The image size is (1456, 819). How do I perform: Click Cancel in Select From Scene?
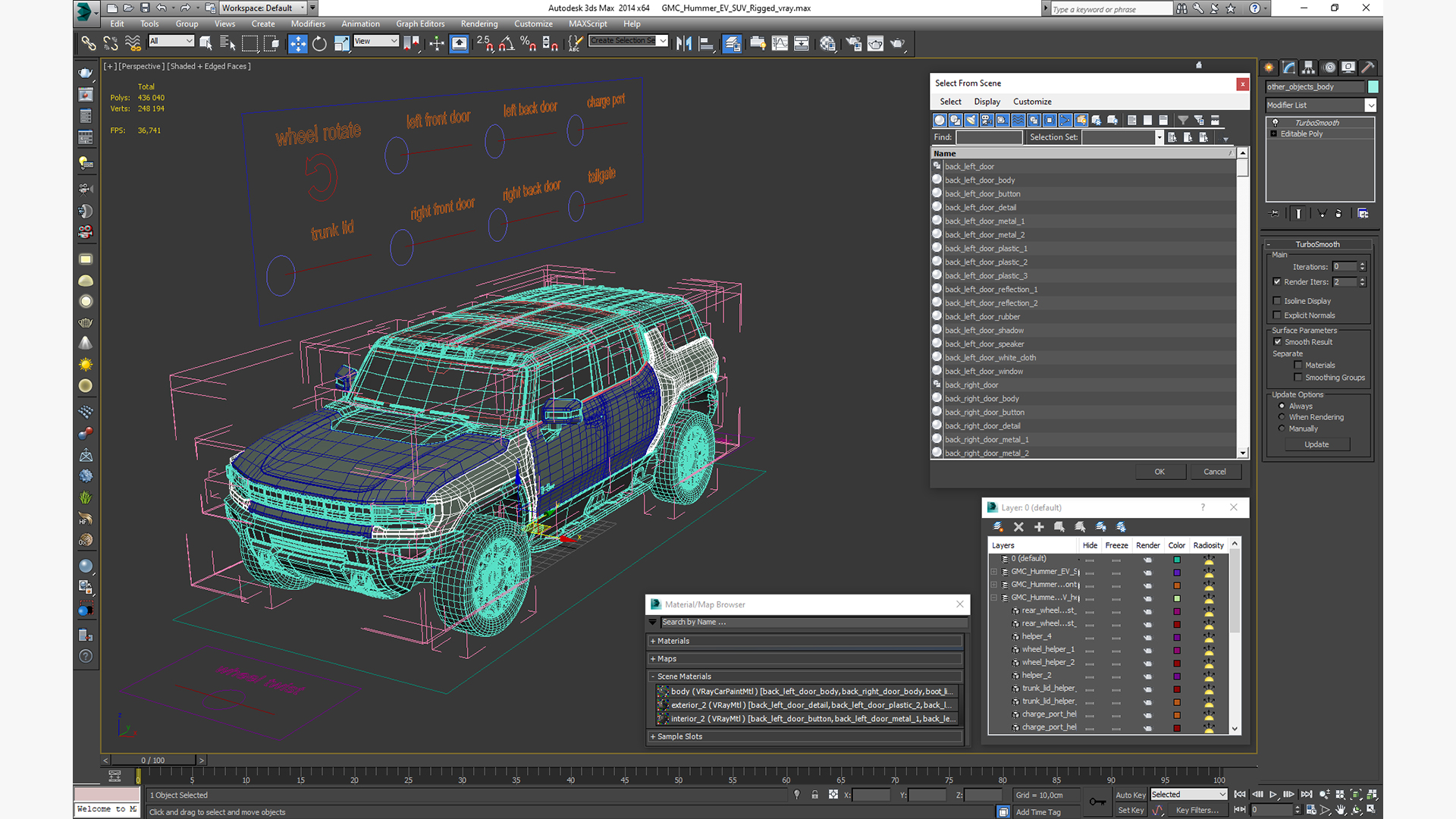(1215, 472)
